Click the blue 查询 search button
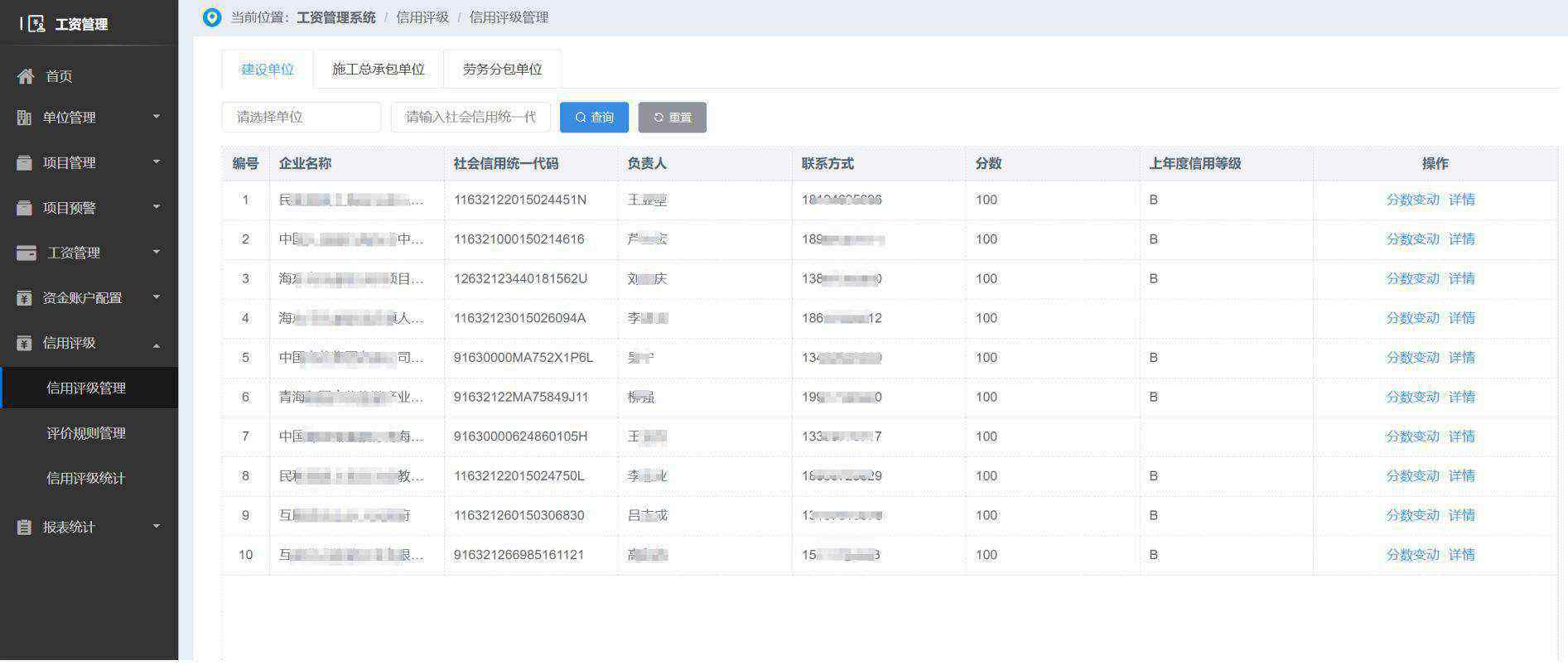This screenshot has height=670, width=1568. pyautogui.click(x=594, y=118)
